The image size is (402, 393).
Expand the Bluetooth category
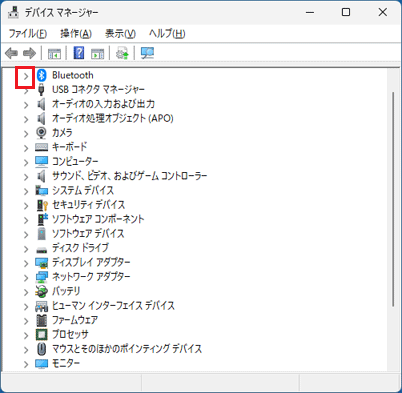(x=26, y=76)
